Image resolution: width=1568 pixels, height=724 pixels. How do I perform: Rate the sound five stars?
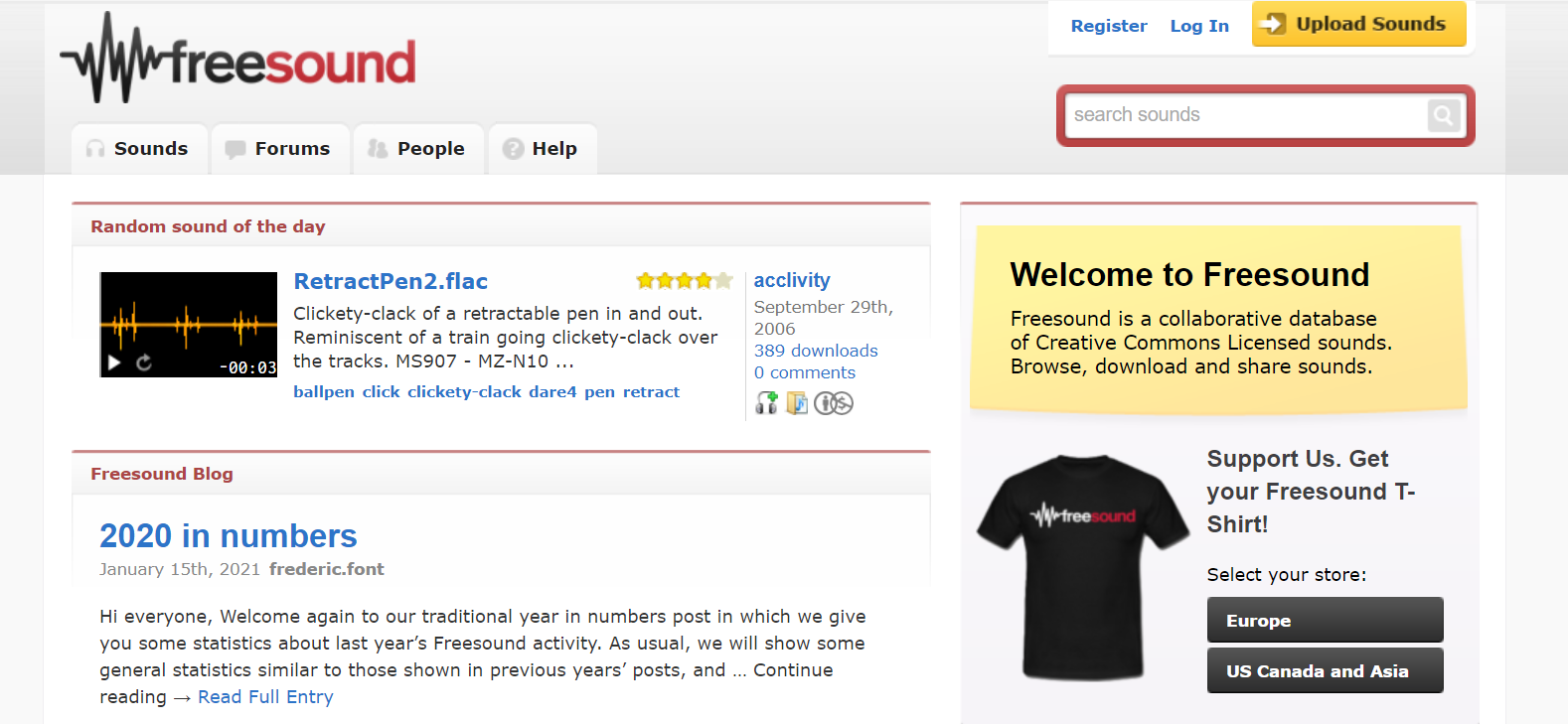tap(723, 280)
